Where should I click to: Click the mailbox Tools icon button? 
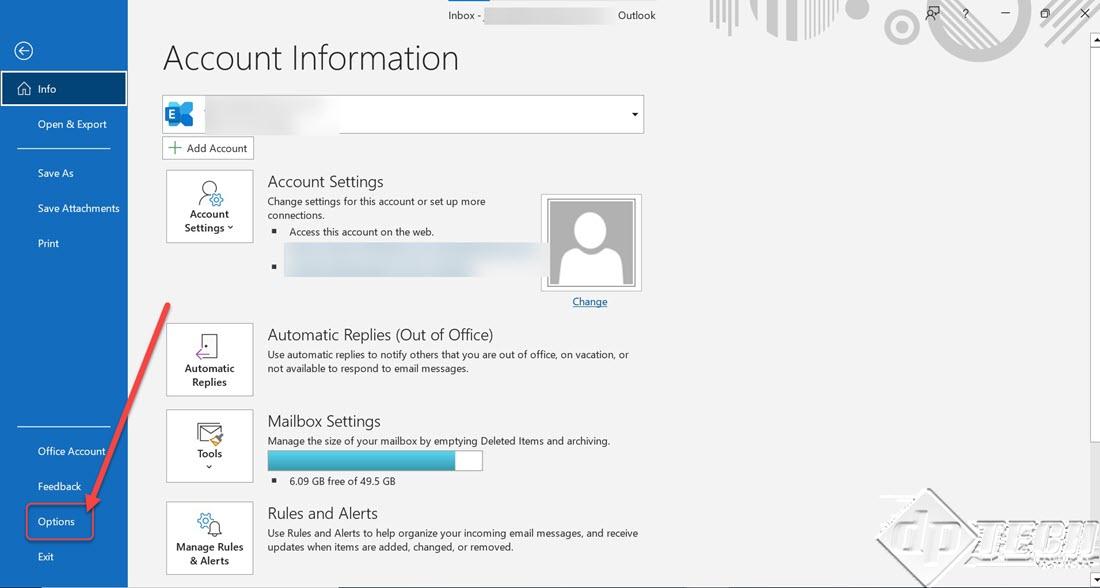click(209, 446)
